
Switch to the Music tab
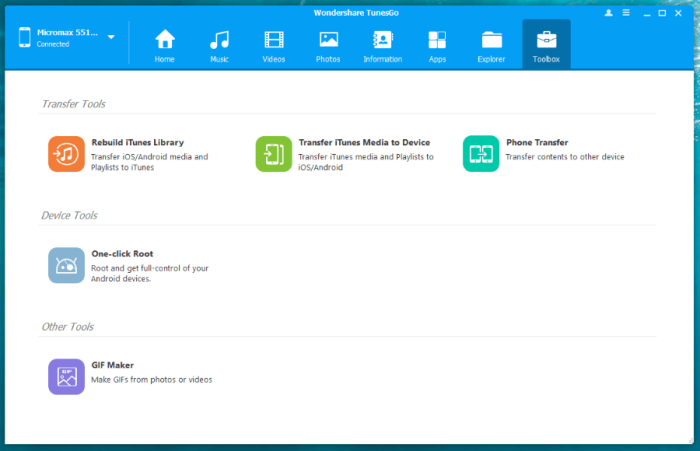[219, 45]
